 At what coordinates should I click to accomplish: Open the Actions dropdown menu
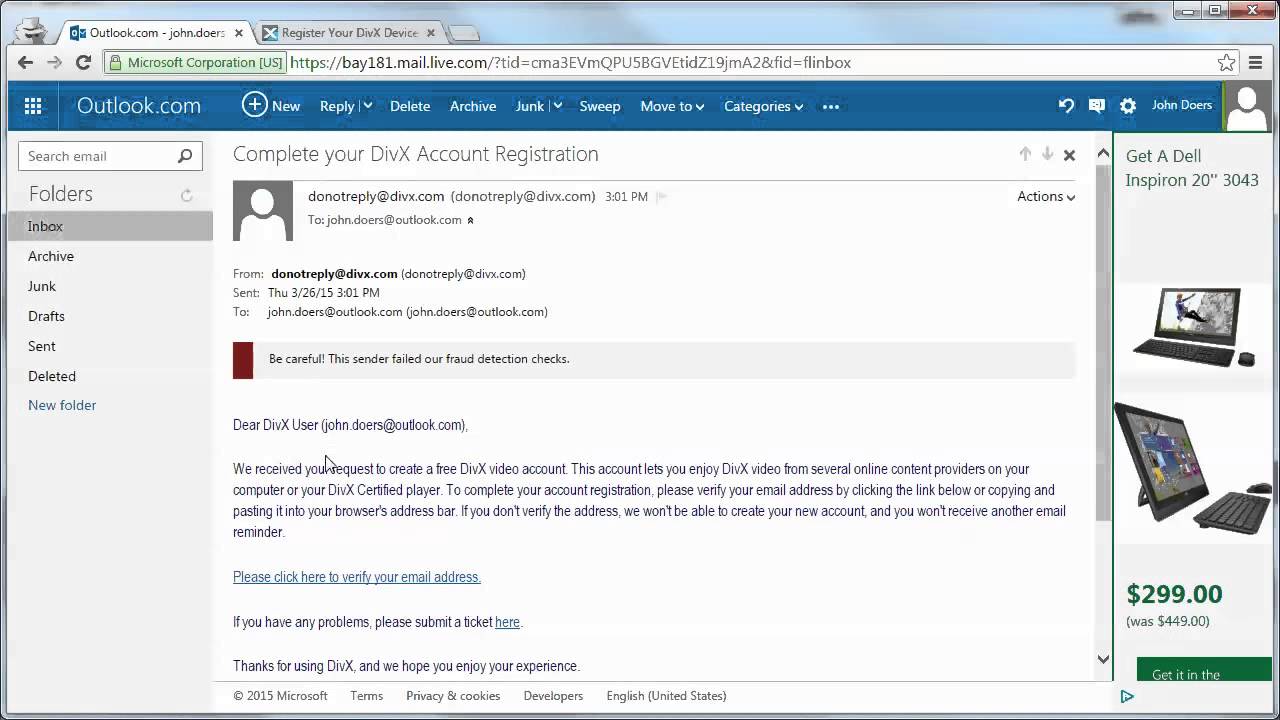coord(1046,197)
